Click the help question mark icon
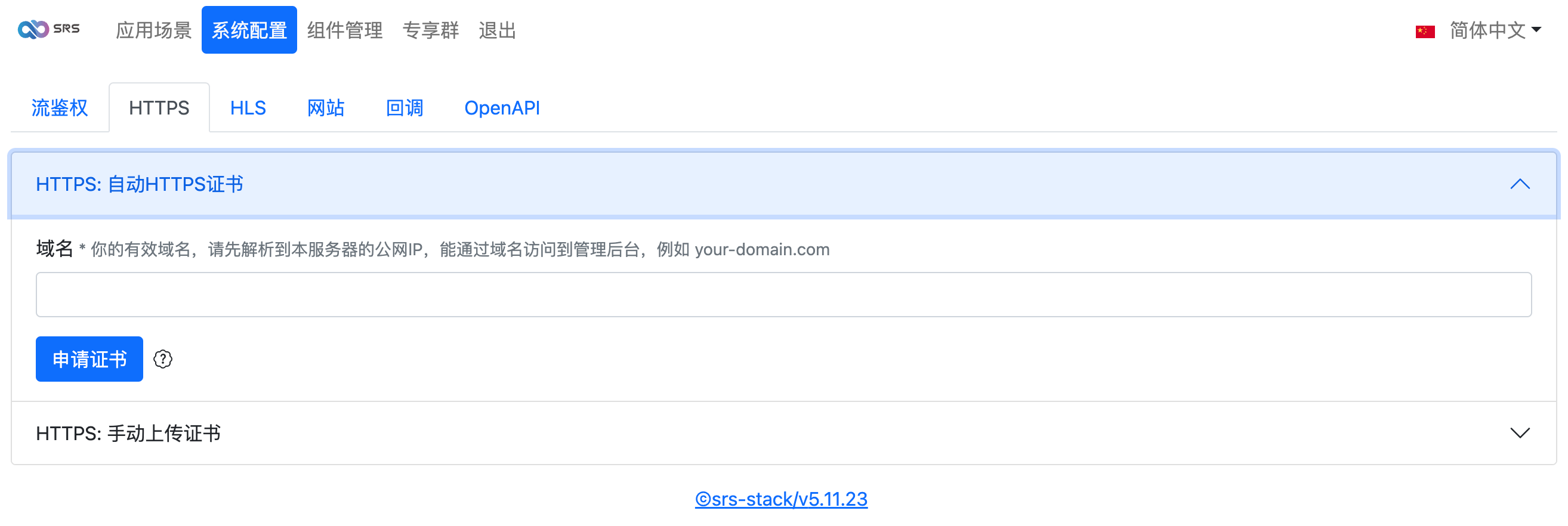The height and width of the screenshot is (526, 1568). coord(162,360)
